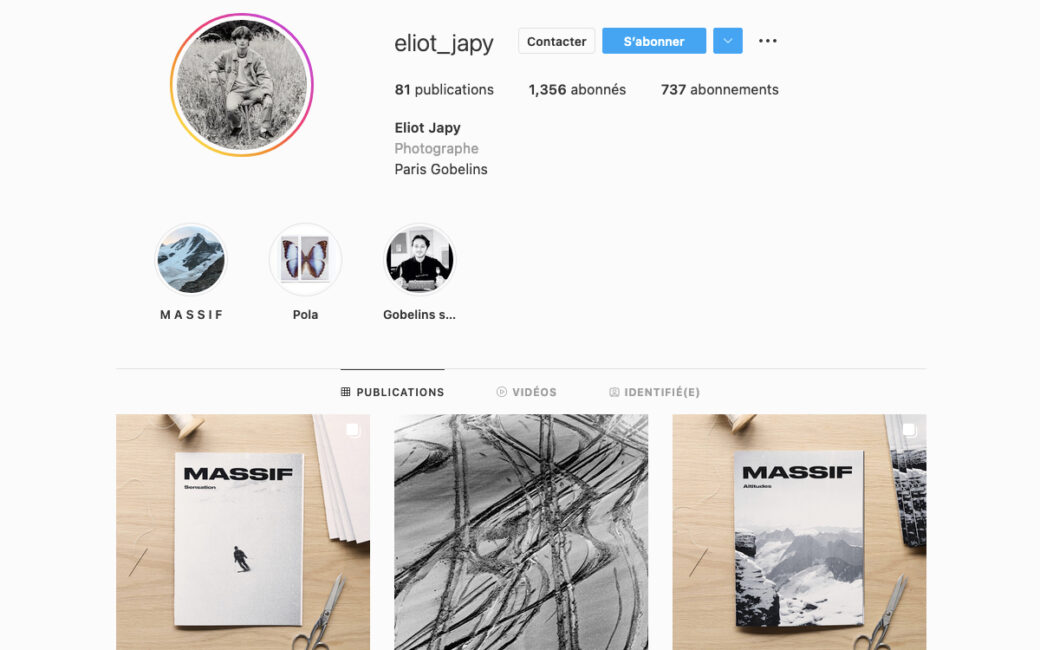Screen dimensions: 1040x650
Task: Switch to the Identifié(e) tab
Action: tap(655, 392)
